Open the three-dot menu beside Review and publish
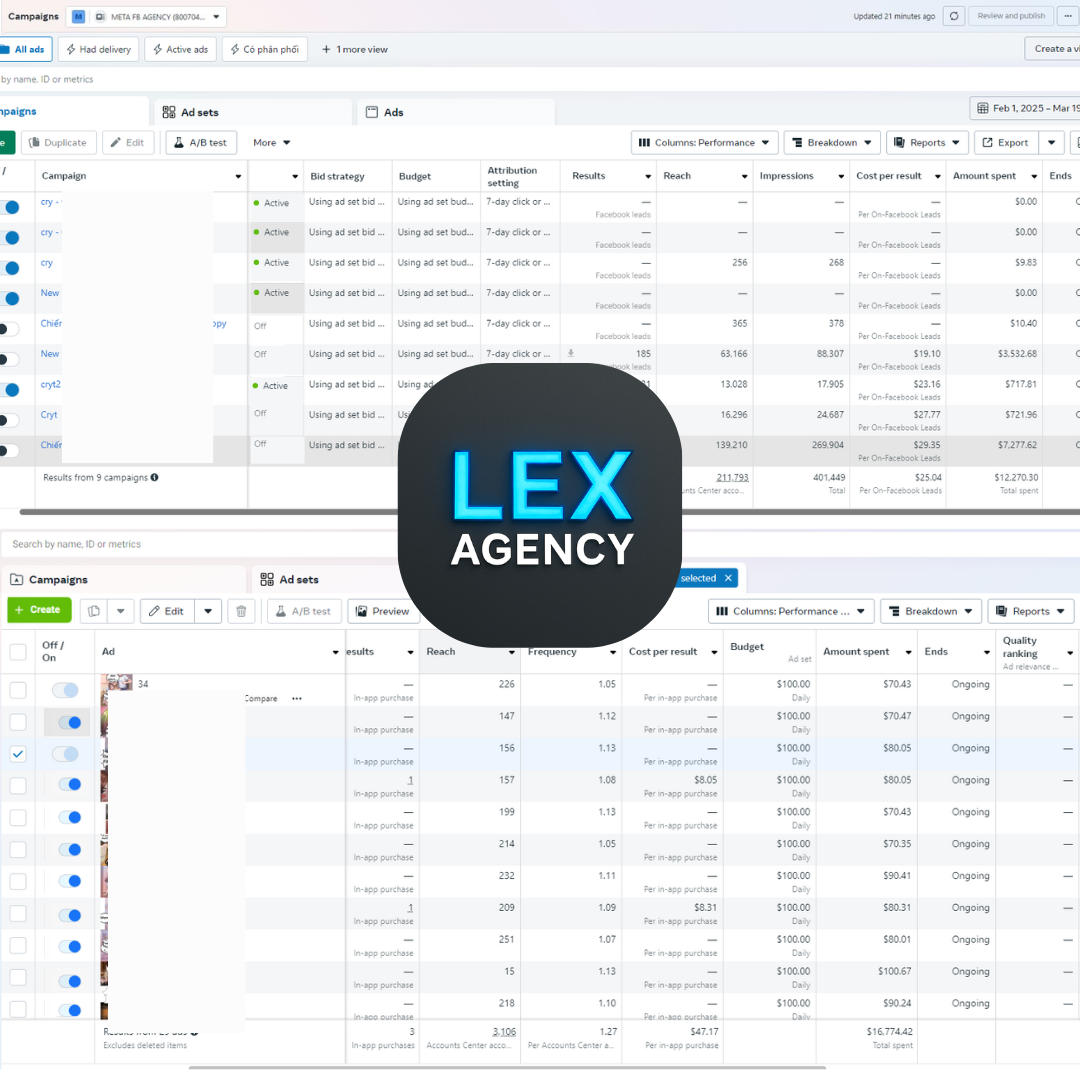 [x=1068, y=16]
